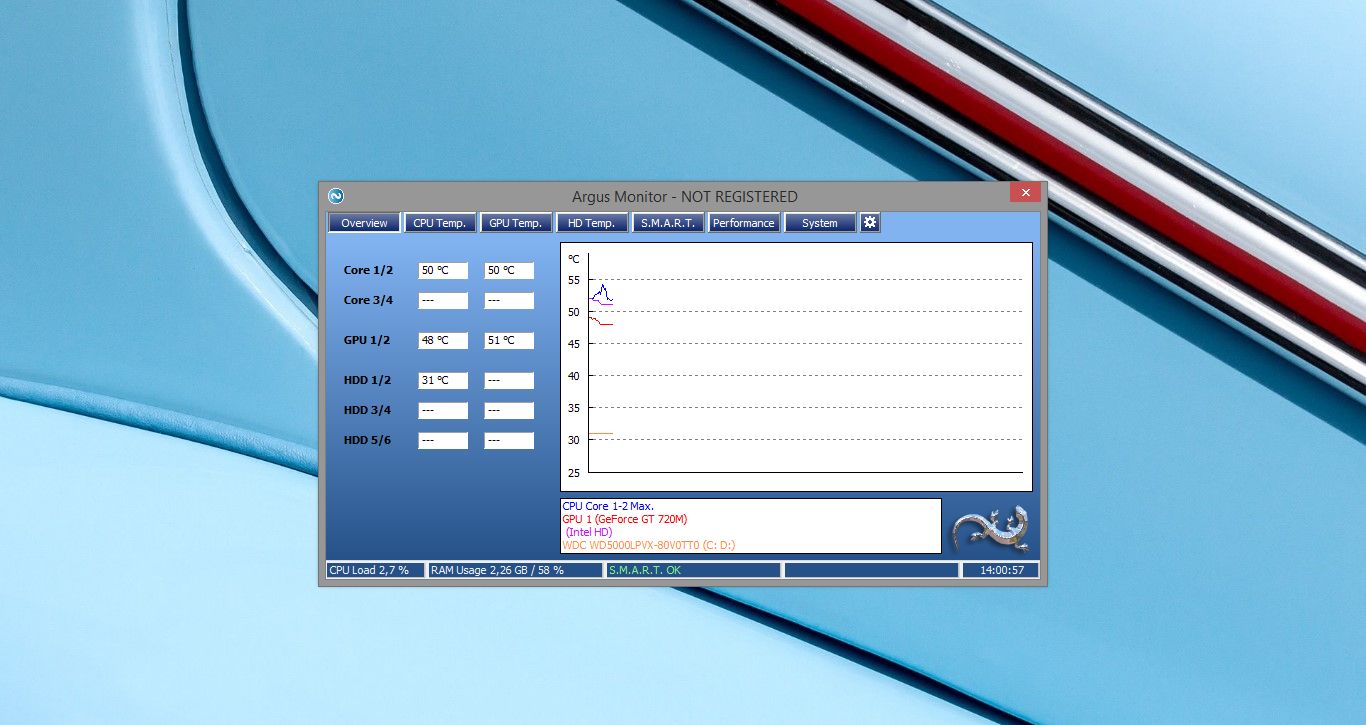Click the orange HDD temperature line in graph
Screen dimensions: 1366x725
[x=600, y=433]
